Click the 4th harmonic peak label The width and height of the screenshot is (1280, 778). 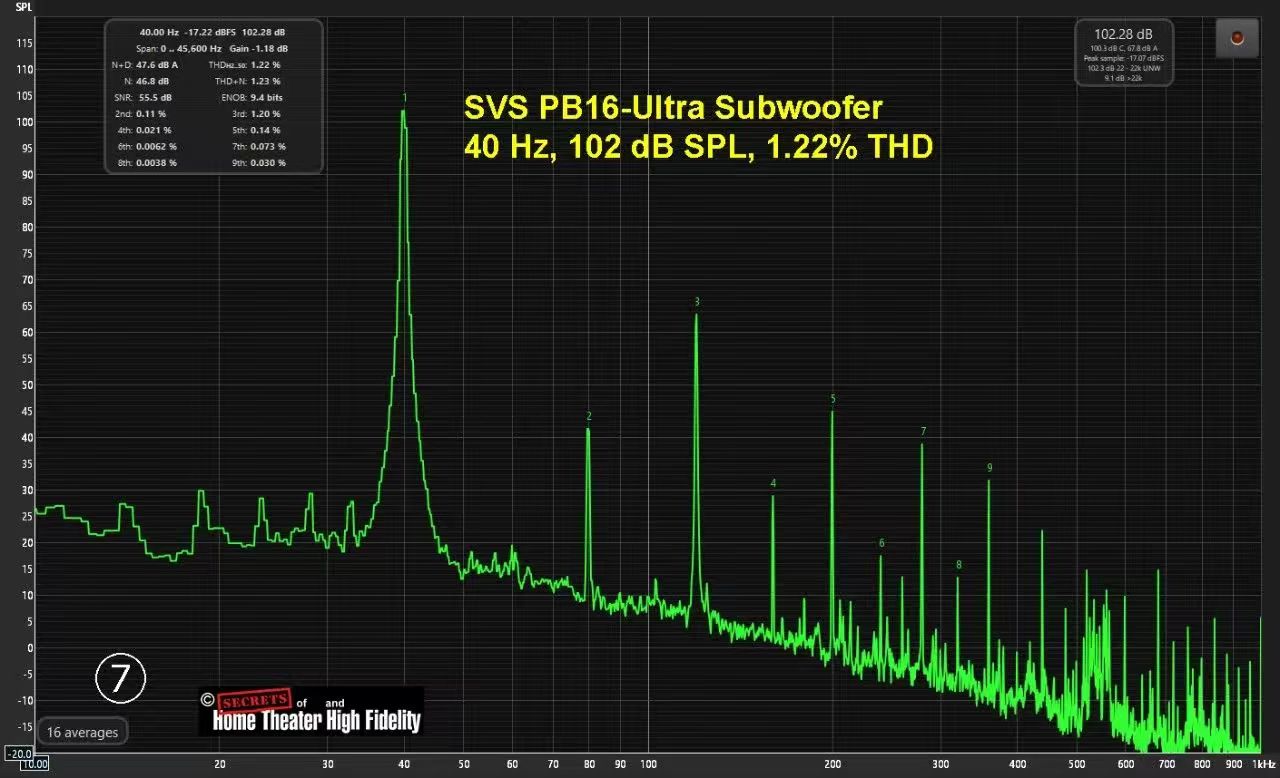coord(773,484)
